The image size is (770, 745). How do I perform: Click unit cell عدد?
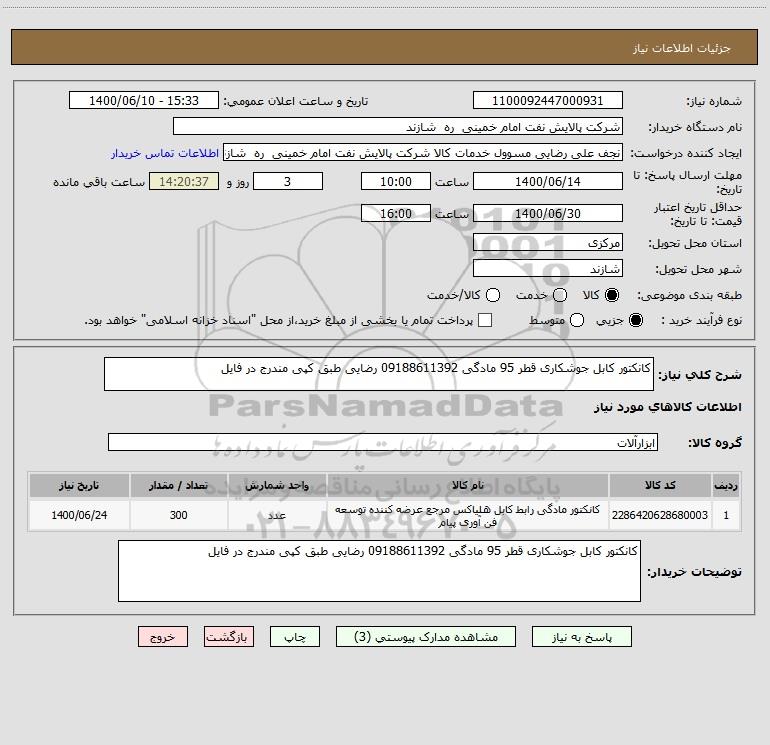pyautogui.click(x=277, y=515)
